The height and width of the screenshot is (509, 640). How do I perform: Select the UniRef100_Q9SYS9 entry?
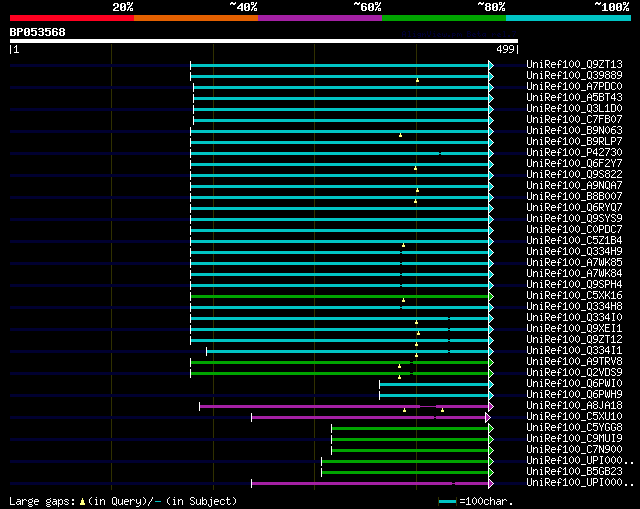coord(574,219)
